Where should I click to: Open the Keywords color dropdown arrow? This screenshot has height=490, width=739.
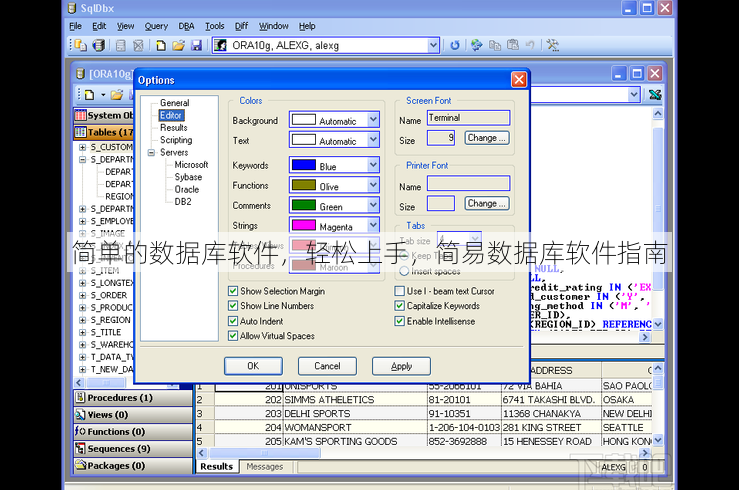point(373,165)
